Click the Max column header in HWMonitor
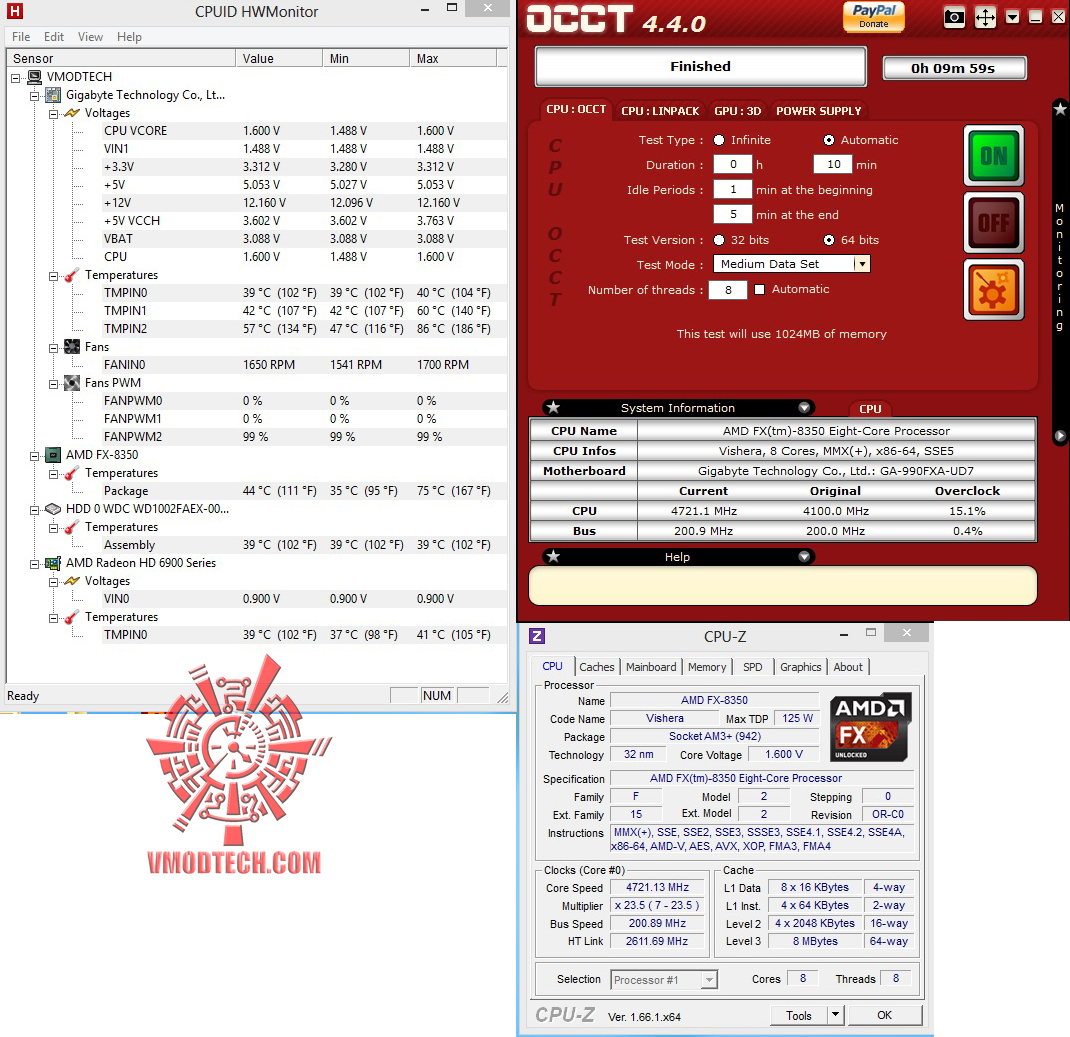The width and height of the screenshot is (1070, 1037). coord(453,59)
